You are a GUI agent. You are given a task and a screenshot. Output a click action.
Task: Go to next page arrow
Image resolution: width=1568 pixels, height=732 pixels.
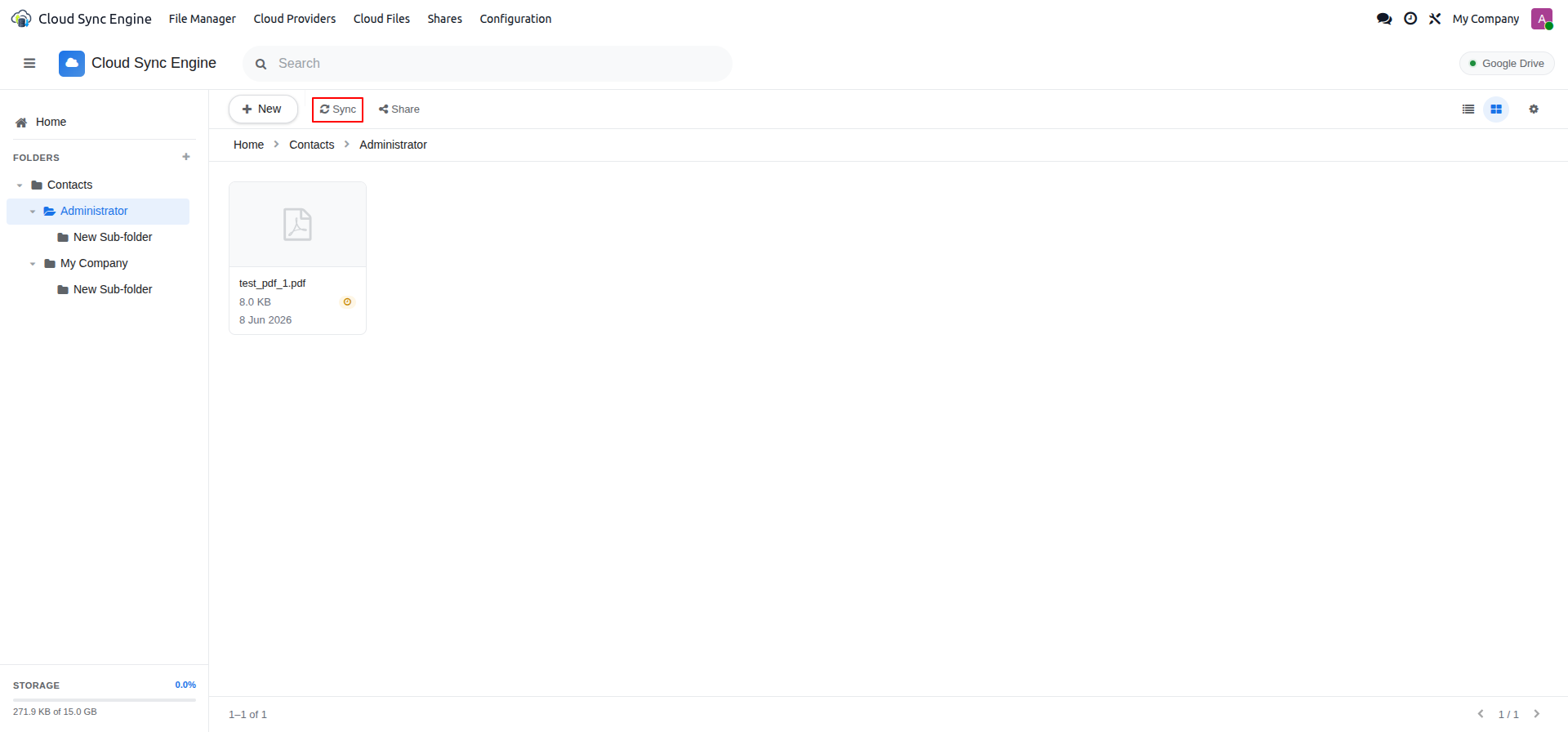[x=1537, y=714]
